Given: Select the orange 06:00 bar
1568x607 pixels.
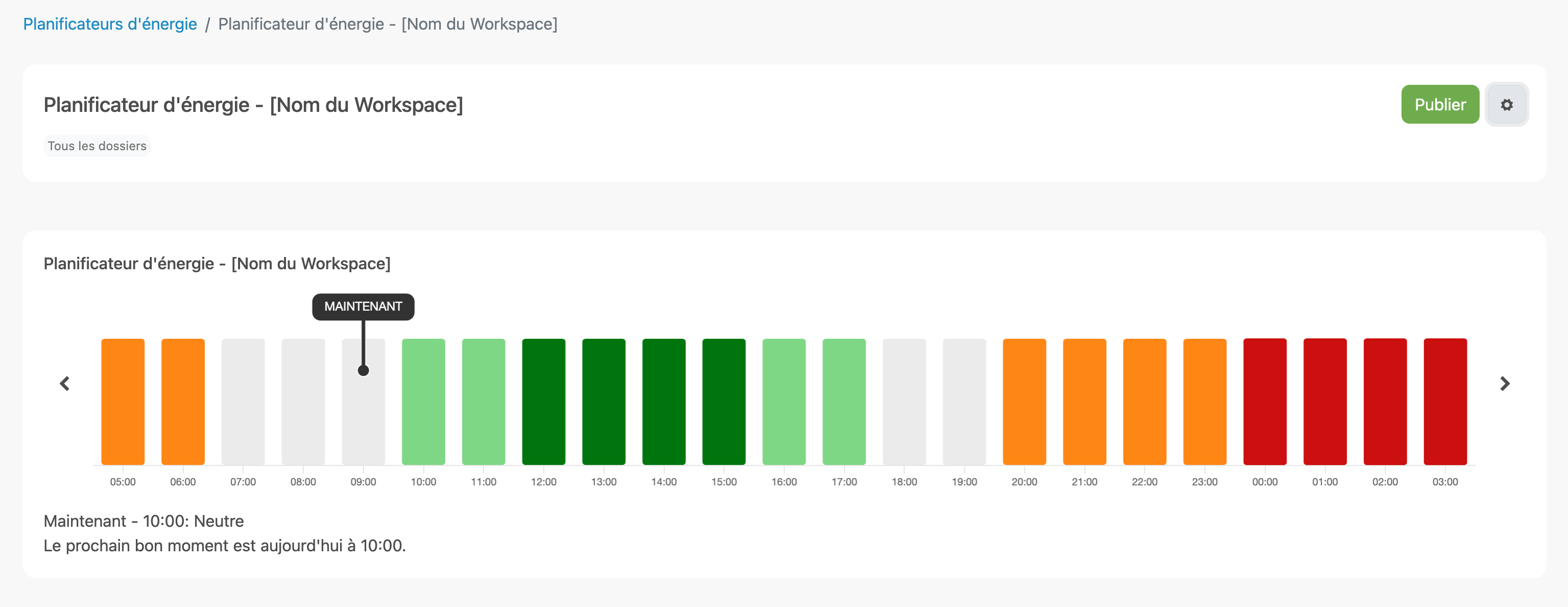Looking at the screenshot, I should (x=183, y=402).
